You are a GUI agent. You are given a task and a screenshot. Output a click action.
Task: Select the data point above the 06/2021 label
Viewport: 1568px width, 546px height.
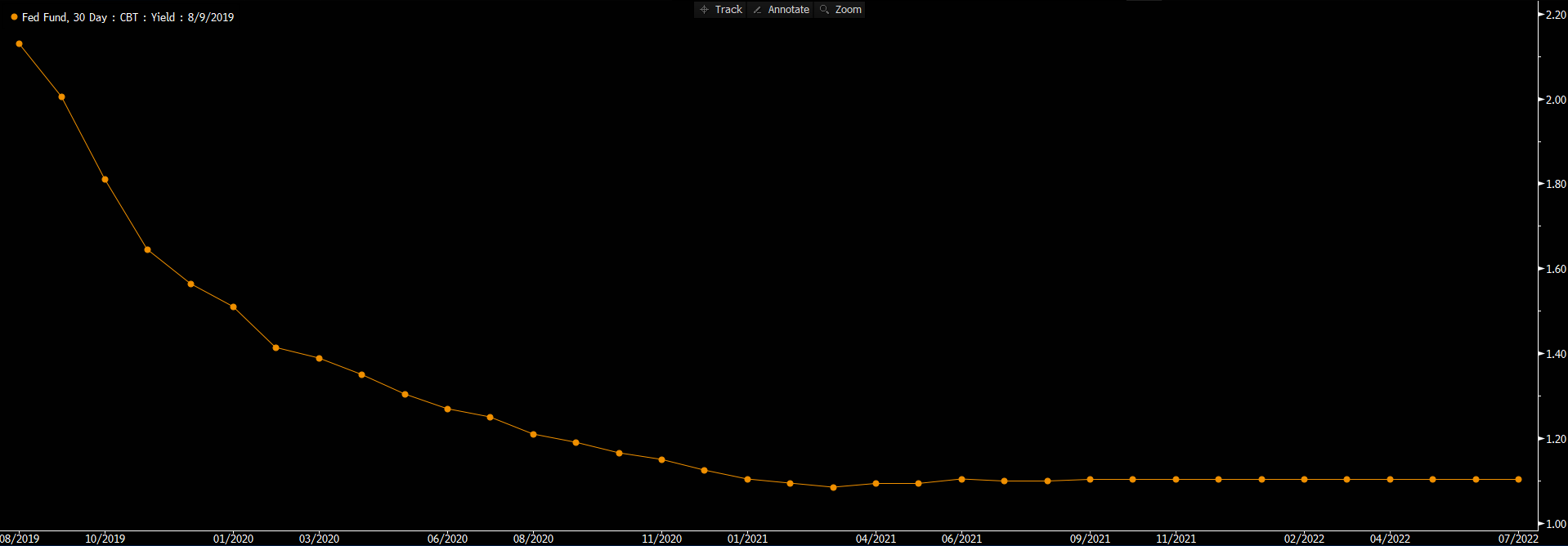[x=961, y=480]
